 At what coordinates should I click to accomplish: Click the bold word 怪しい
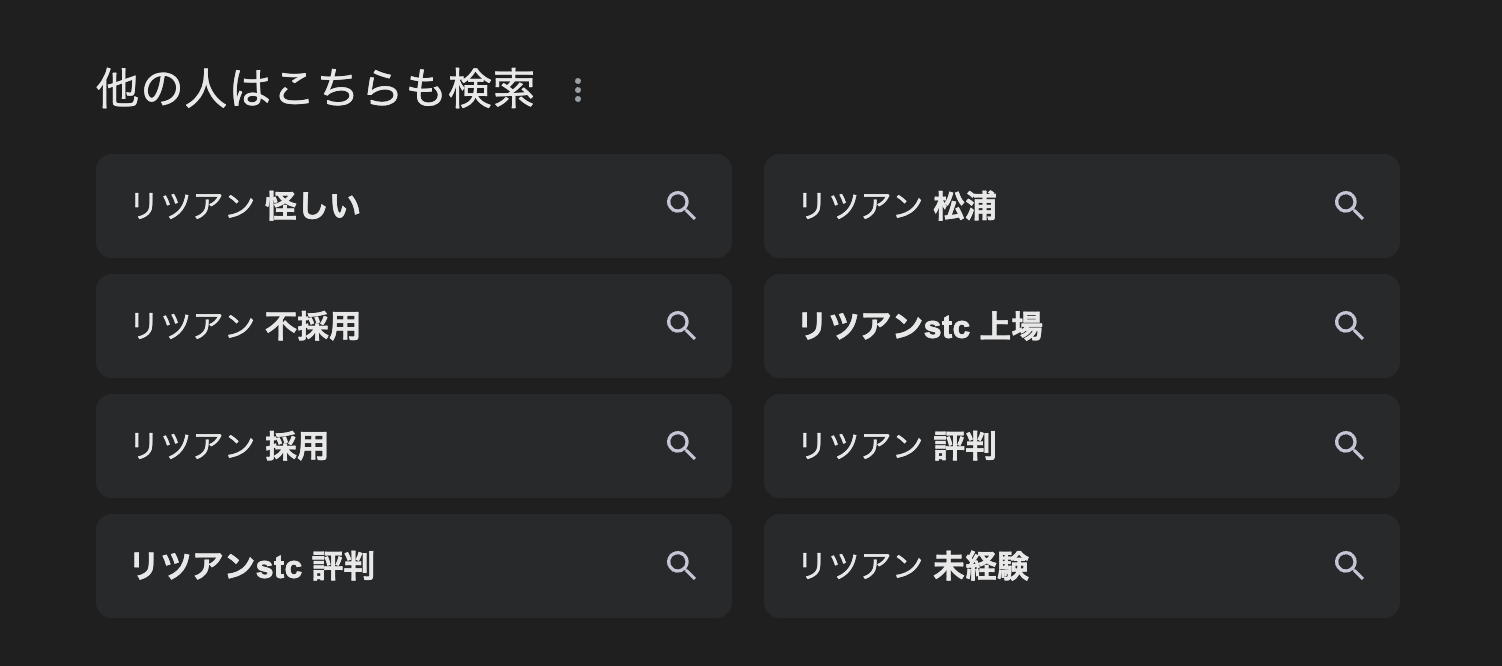(x=312, y=207)
